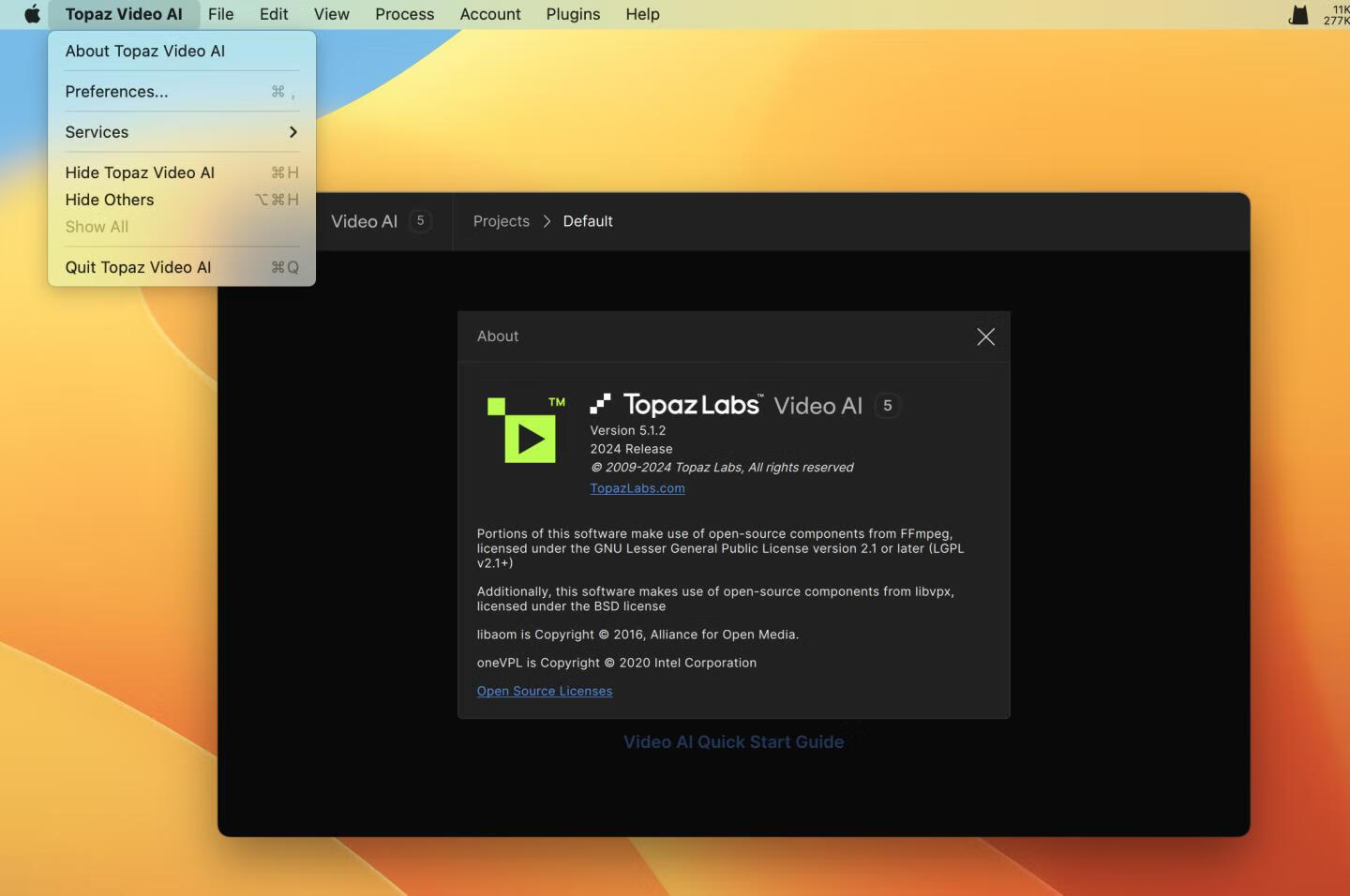Open the Plugins menu
The width and height of the screenshot is (1350, 896).
[573, 14]
